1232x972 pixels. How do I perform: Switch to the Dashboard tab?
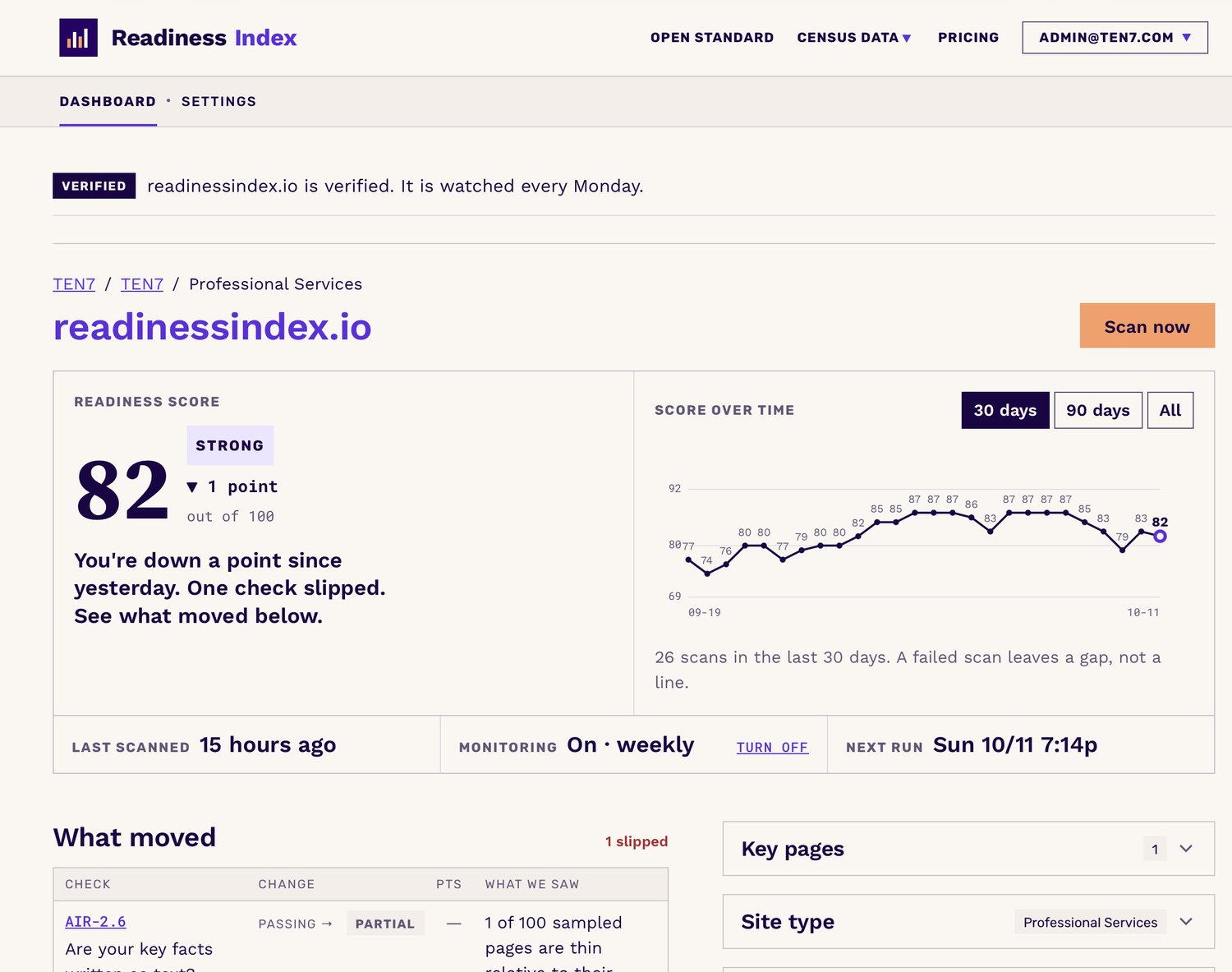(108, 101)
